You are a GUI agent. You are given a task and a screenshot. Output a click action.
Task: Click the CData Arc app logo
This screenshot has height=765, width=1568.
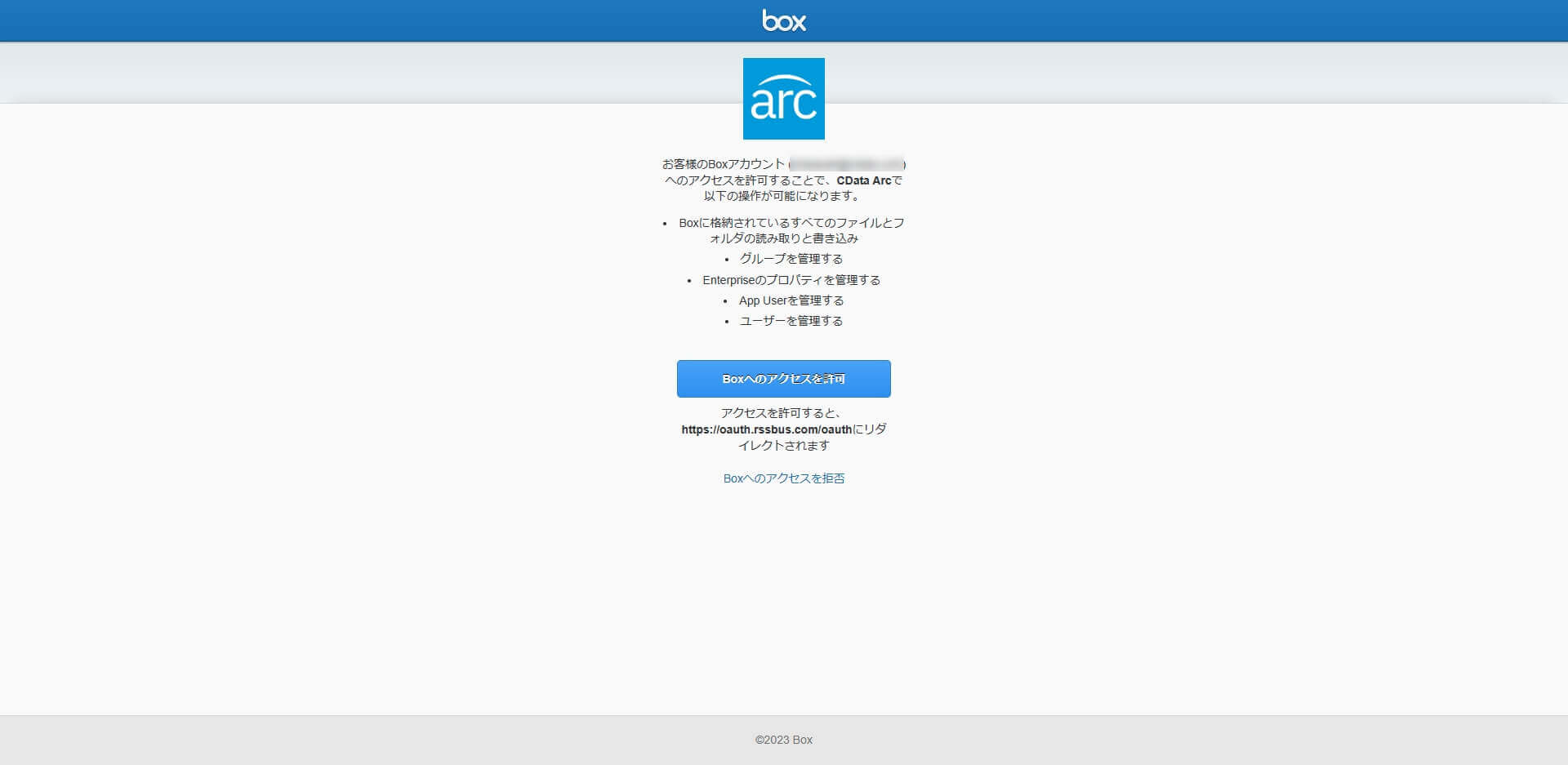pos(784,99)
